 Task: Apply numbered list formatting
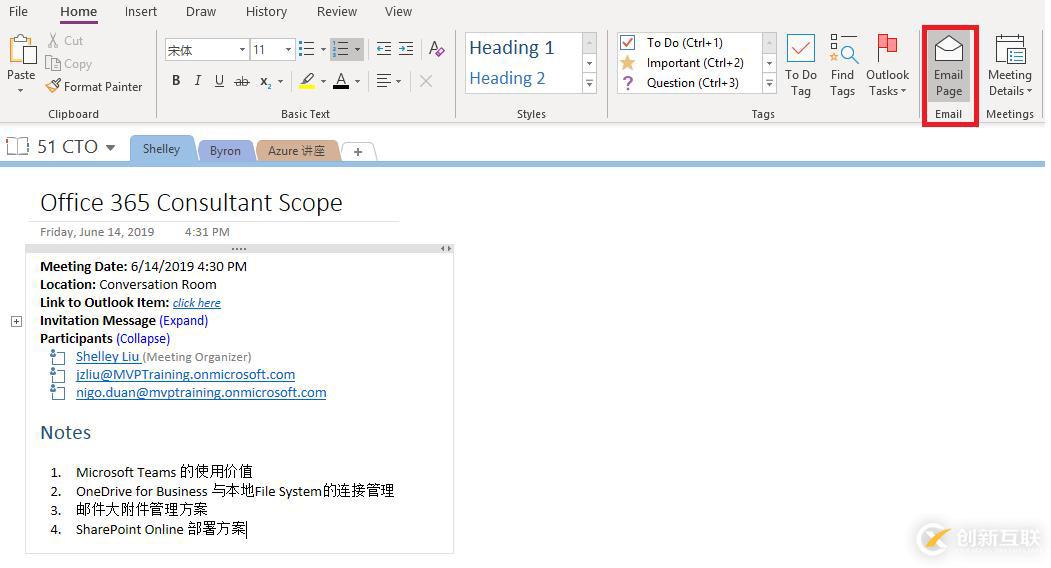coord(341,49)
